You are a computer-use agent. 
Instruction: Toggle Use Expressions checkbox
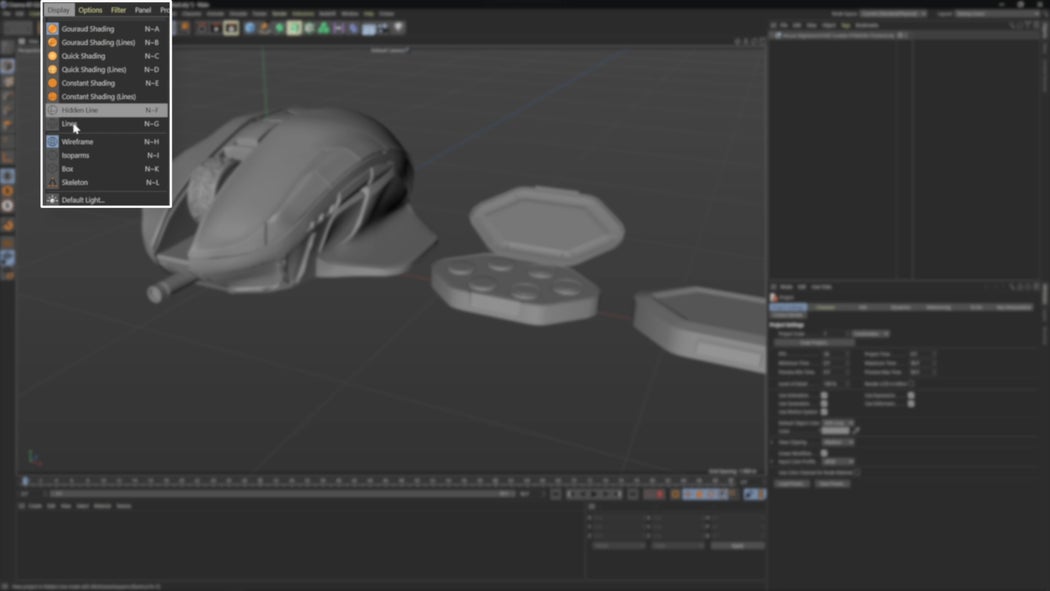(x=911, y=396)
